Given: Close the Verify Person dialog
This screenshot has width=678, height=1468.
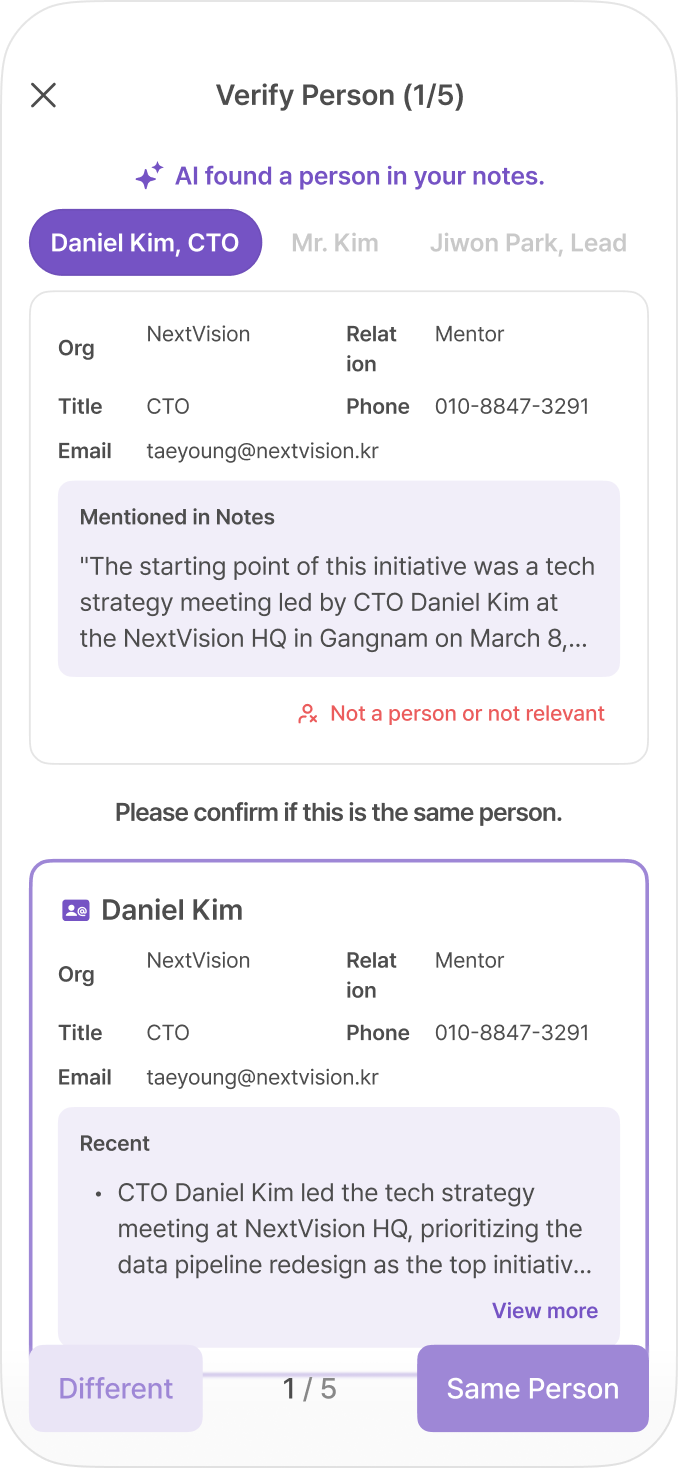Looking at the screenshot, I should click(x=43, y=95).
